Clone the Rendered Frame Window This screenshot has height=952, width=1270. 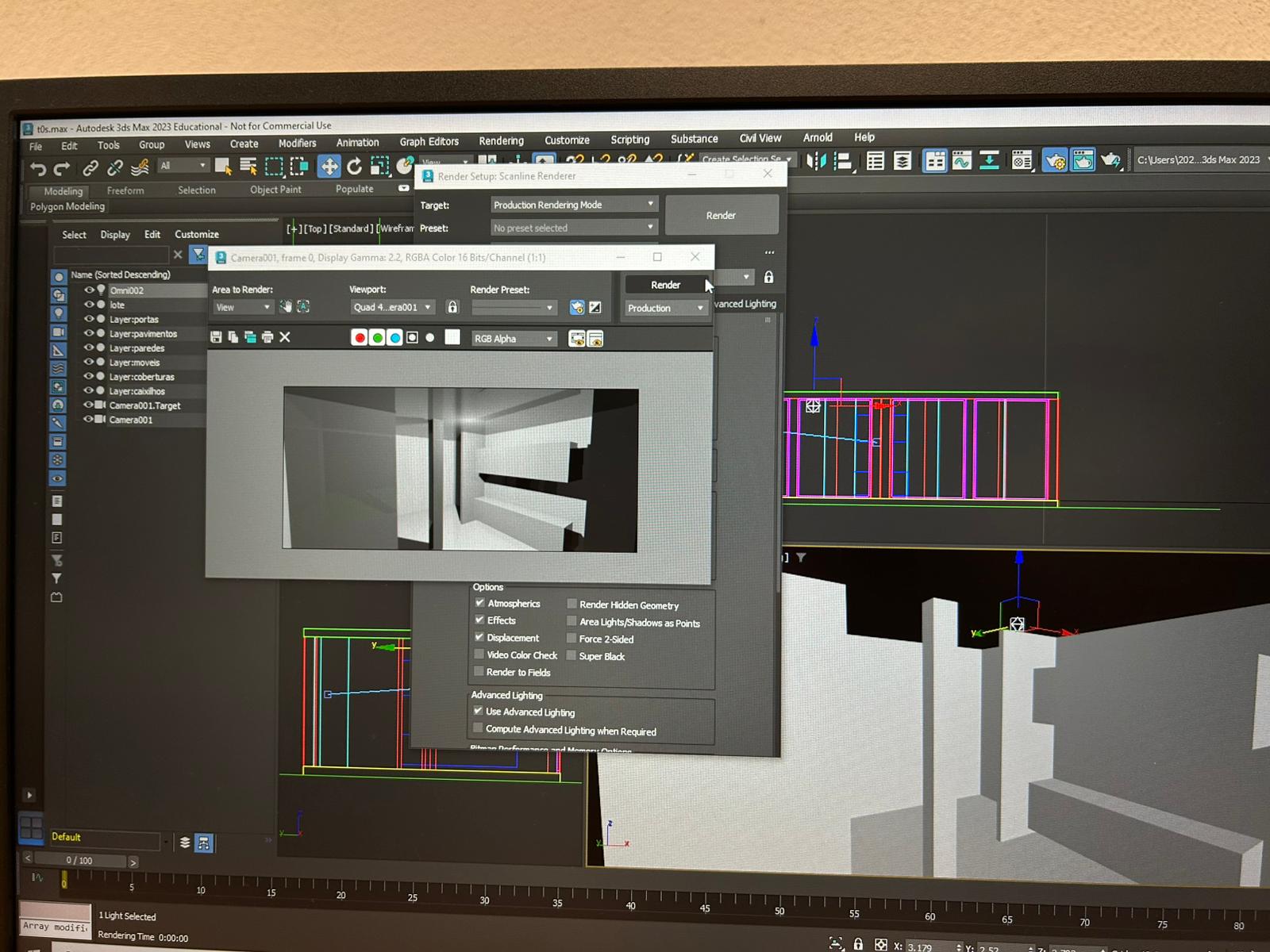250,337
